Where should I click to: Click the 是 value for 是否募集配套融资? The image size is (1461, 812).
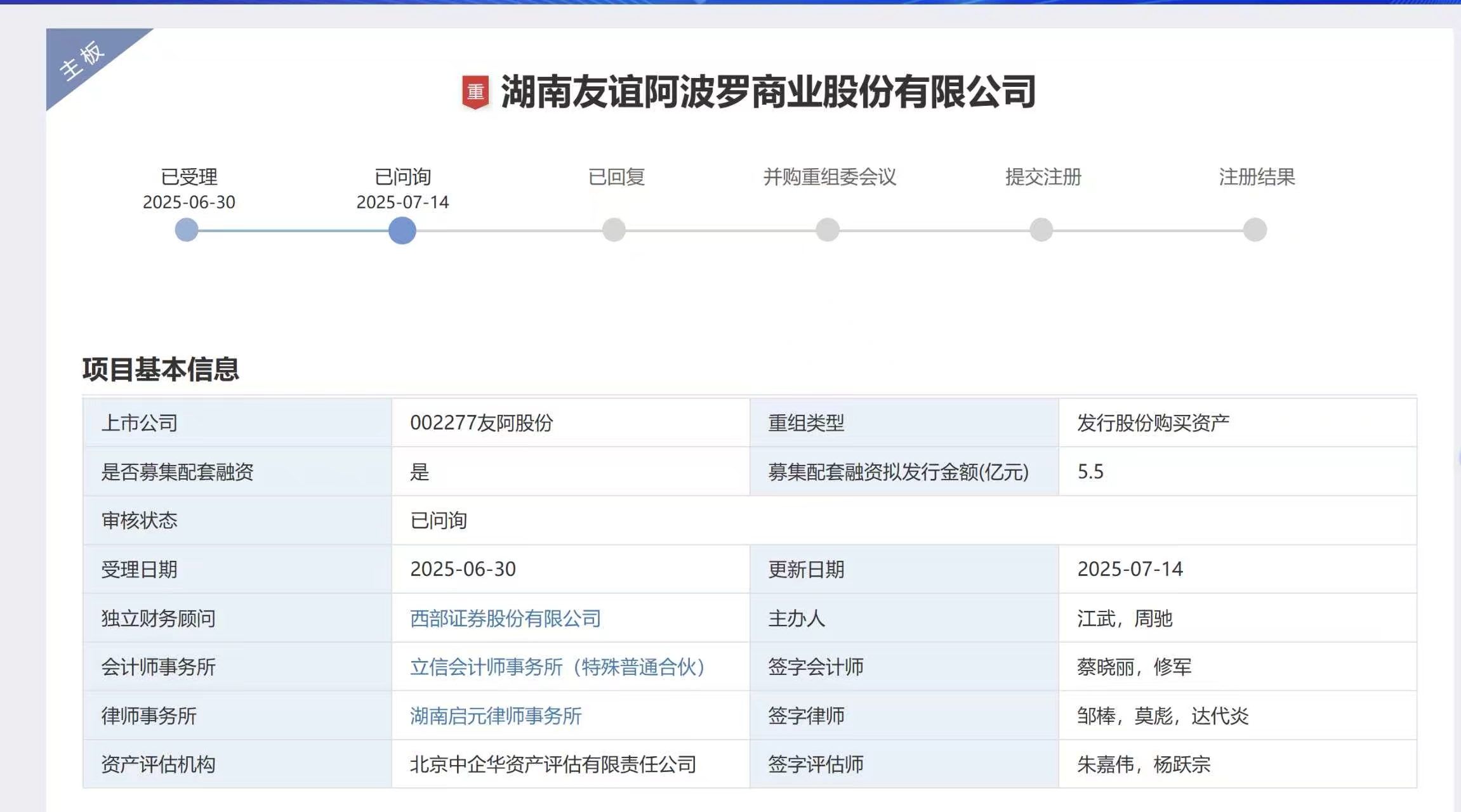[x=420, y=471]
